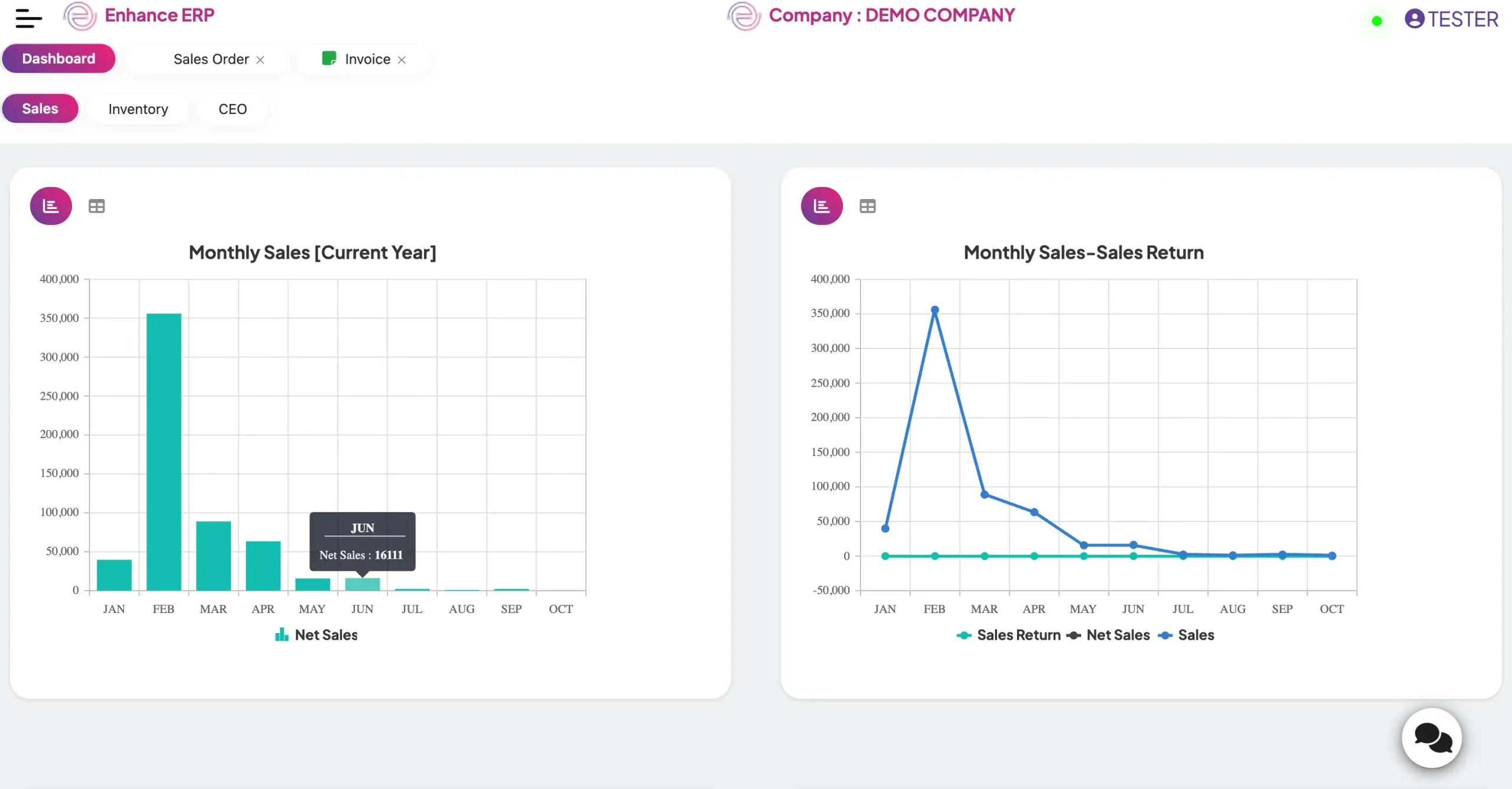
Task: Open the Inventory dashboard tab
Action: (138, 109)
